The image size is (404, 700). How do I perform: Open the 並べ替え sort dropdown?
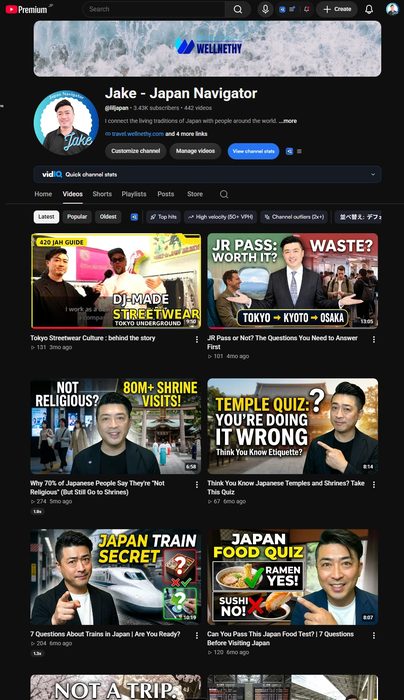pyautogui.click(x=359, y=217)
